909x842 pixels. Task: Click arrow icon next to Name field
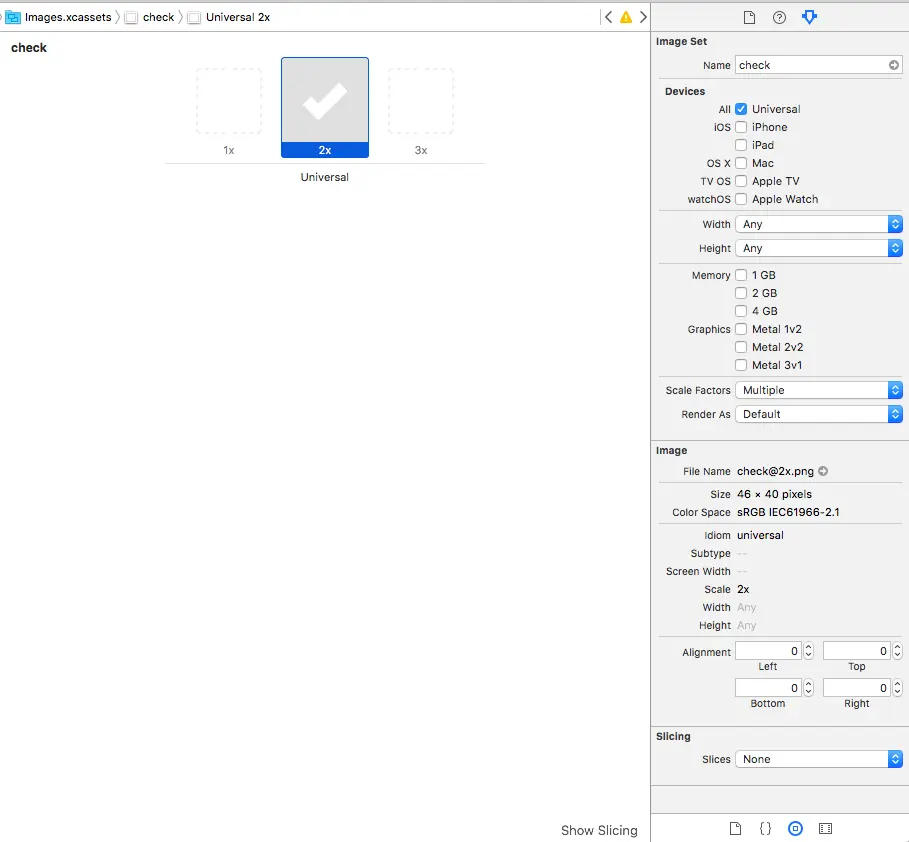[x=894, y=65]
